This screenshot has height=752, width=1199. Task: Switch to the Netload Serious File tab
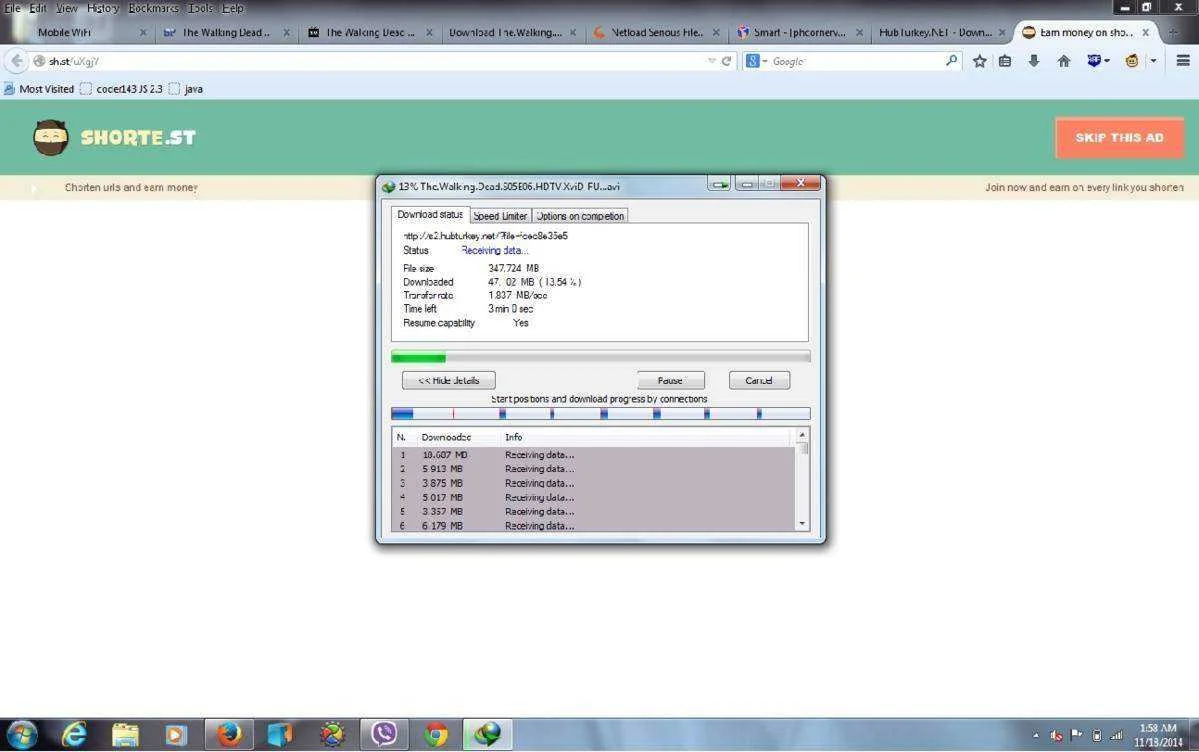(657, 33)
